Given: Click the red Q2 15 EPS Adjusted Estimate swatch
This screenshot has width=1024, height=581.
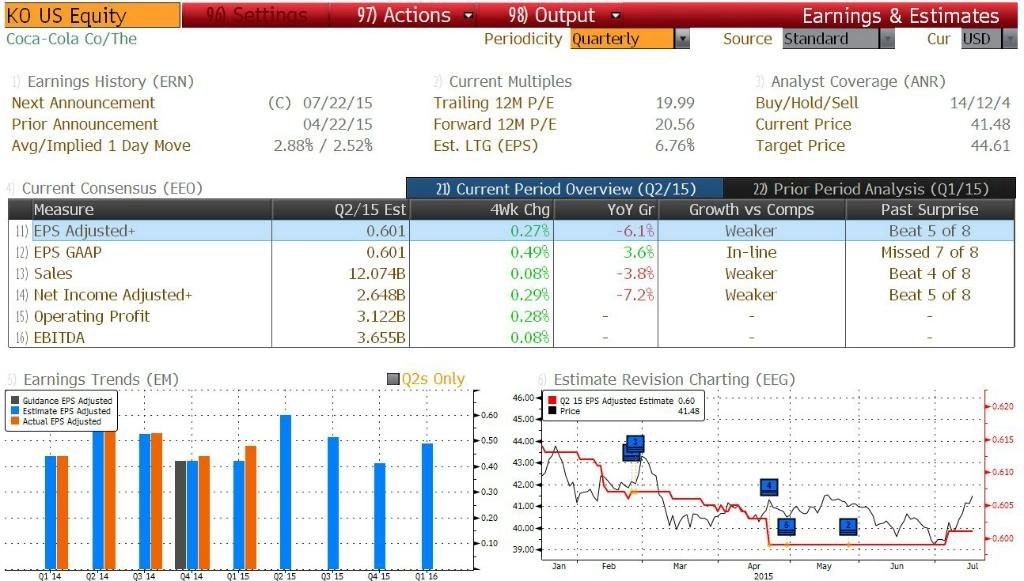Looking at the screenshot, I should 552,401.
